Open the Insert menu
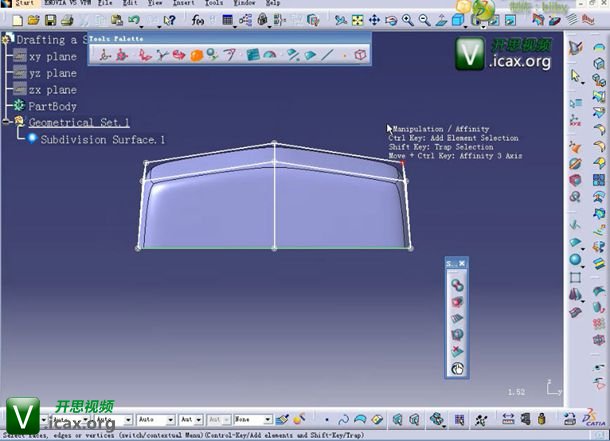This screenshot has width=610, height=441. click(x=183, y=3)
